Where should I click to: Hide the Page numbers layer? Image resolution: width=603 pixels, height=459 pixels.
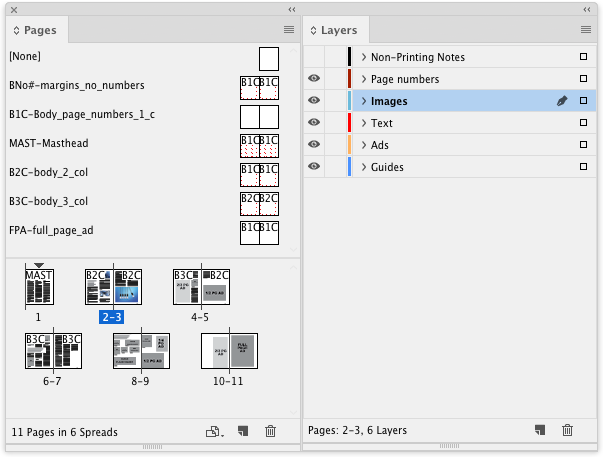click(x=314, y=78)
